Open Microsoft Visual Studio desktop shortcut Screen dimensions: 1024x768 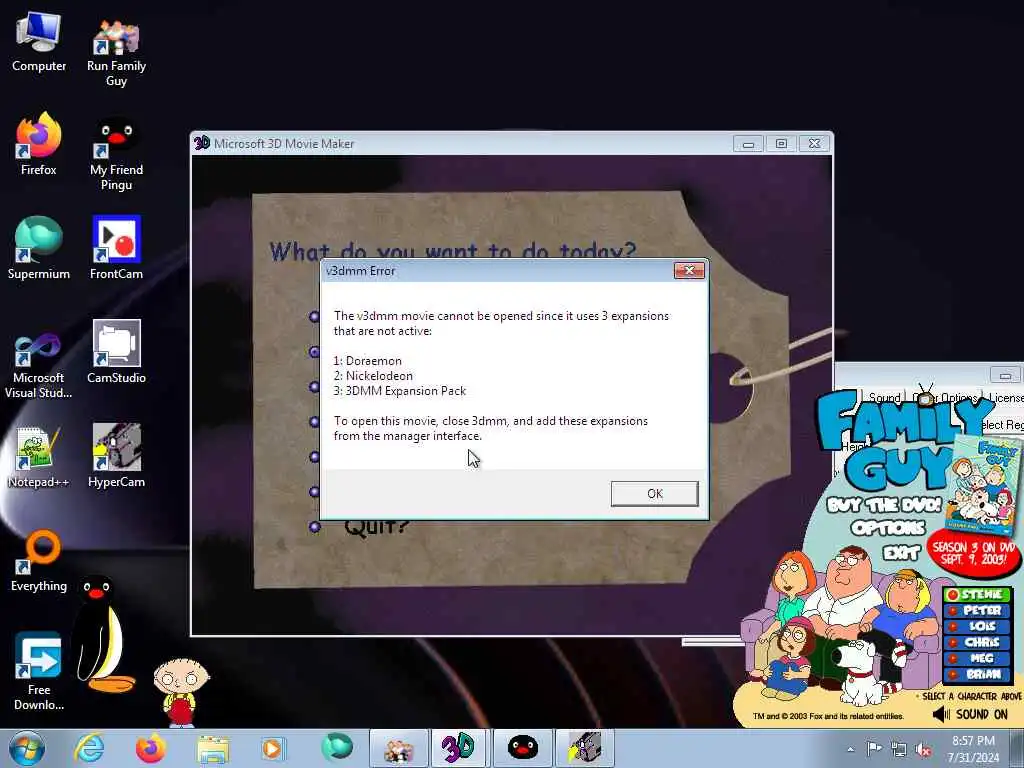click(39, 366)
